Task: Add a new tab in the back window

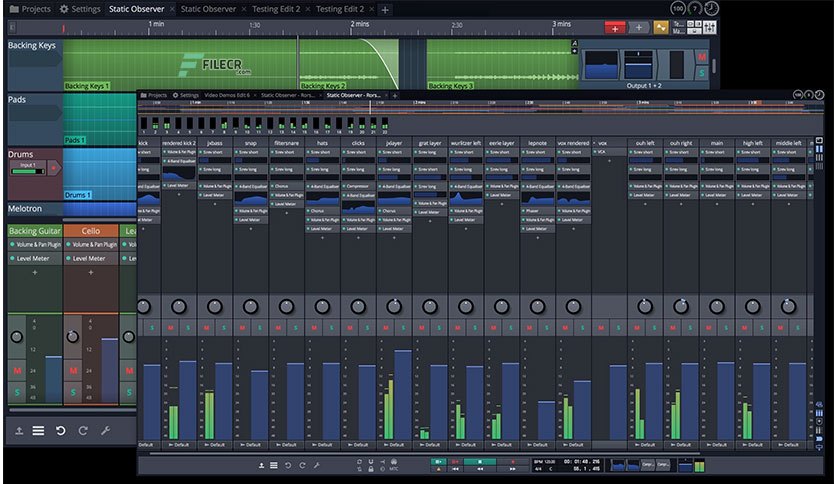Action: click(x=385, y=10)
